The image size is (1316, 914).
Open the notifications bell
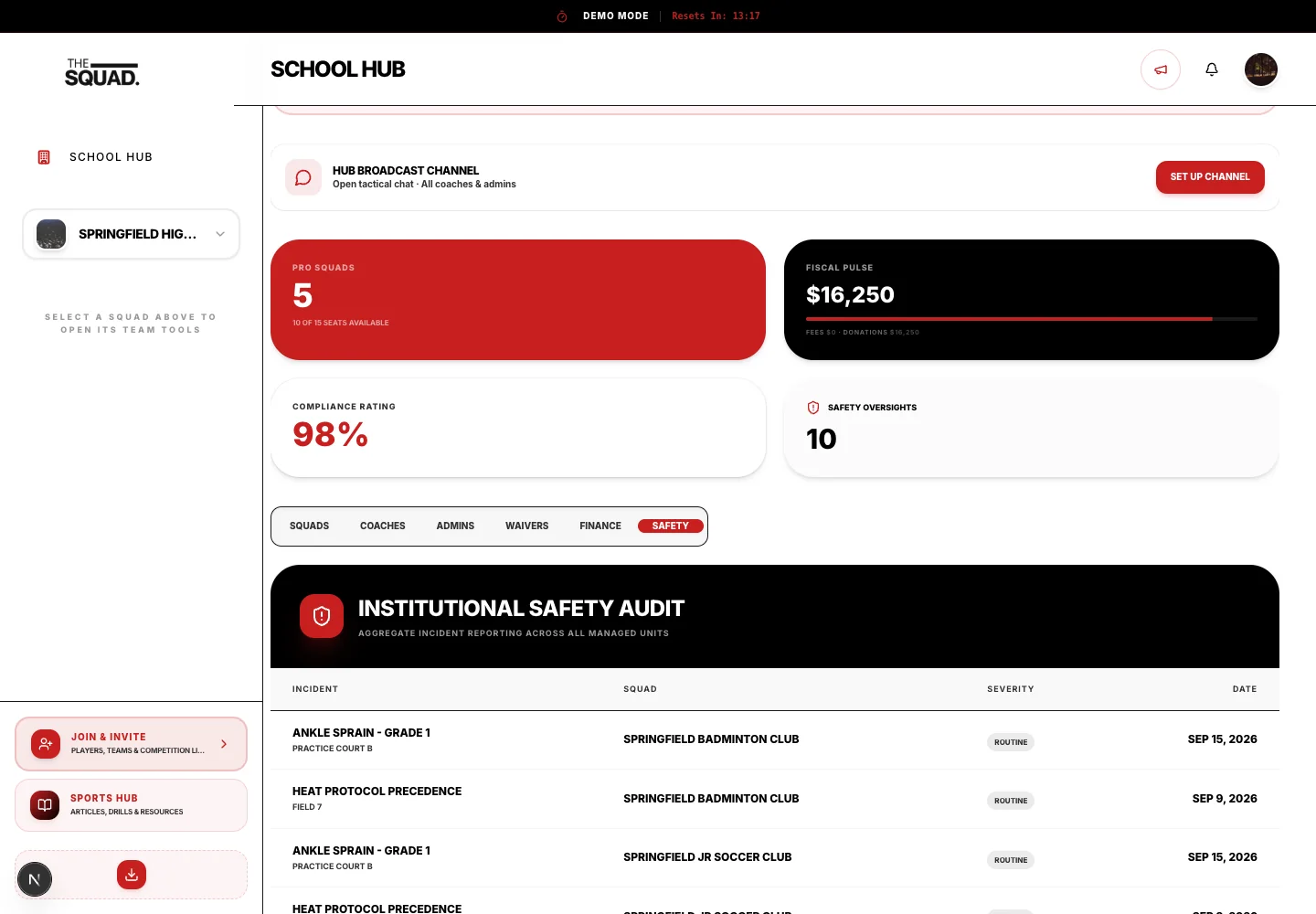1212,69
